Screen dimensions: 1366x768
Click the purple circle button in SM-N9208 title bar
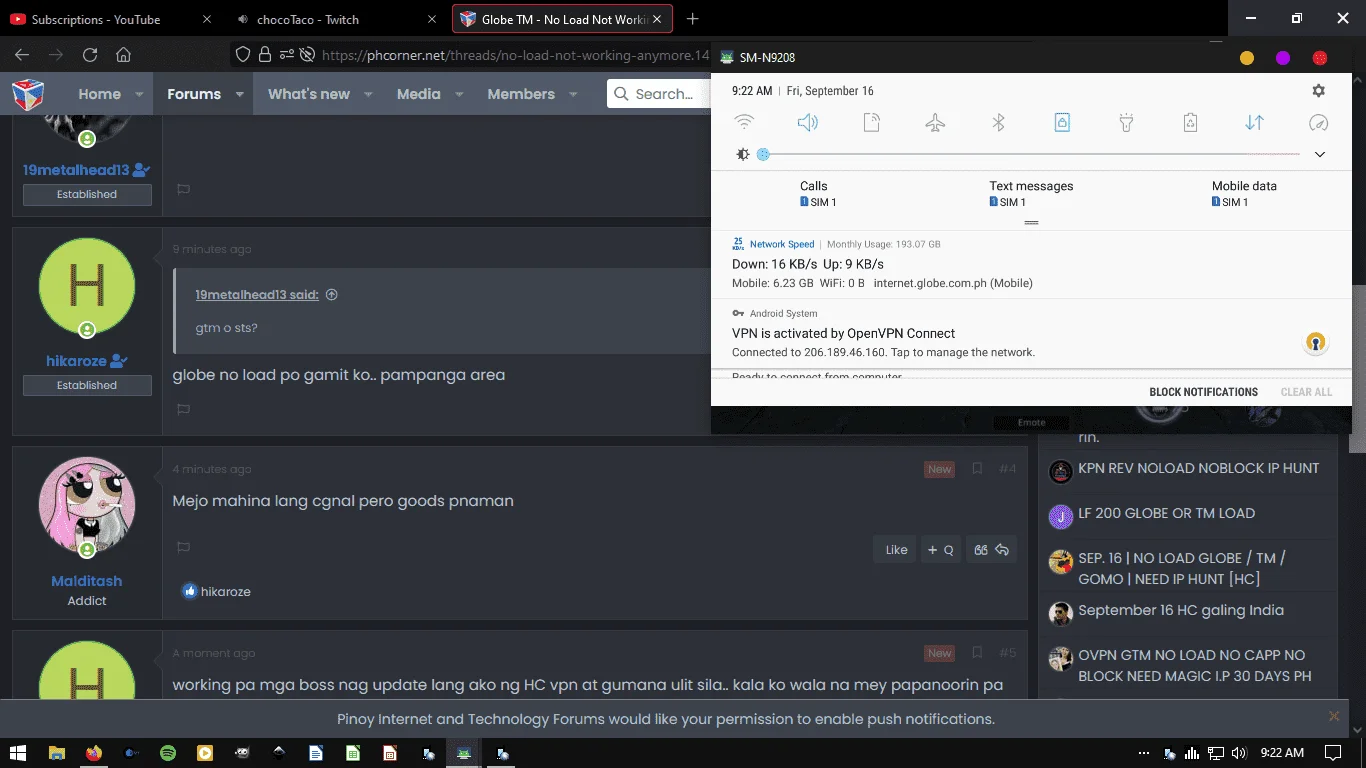pos(1283,58)
